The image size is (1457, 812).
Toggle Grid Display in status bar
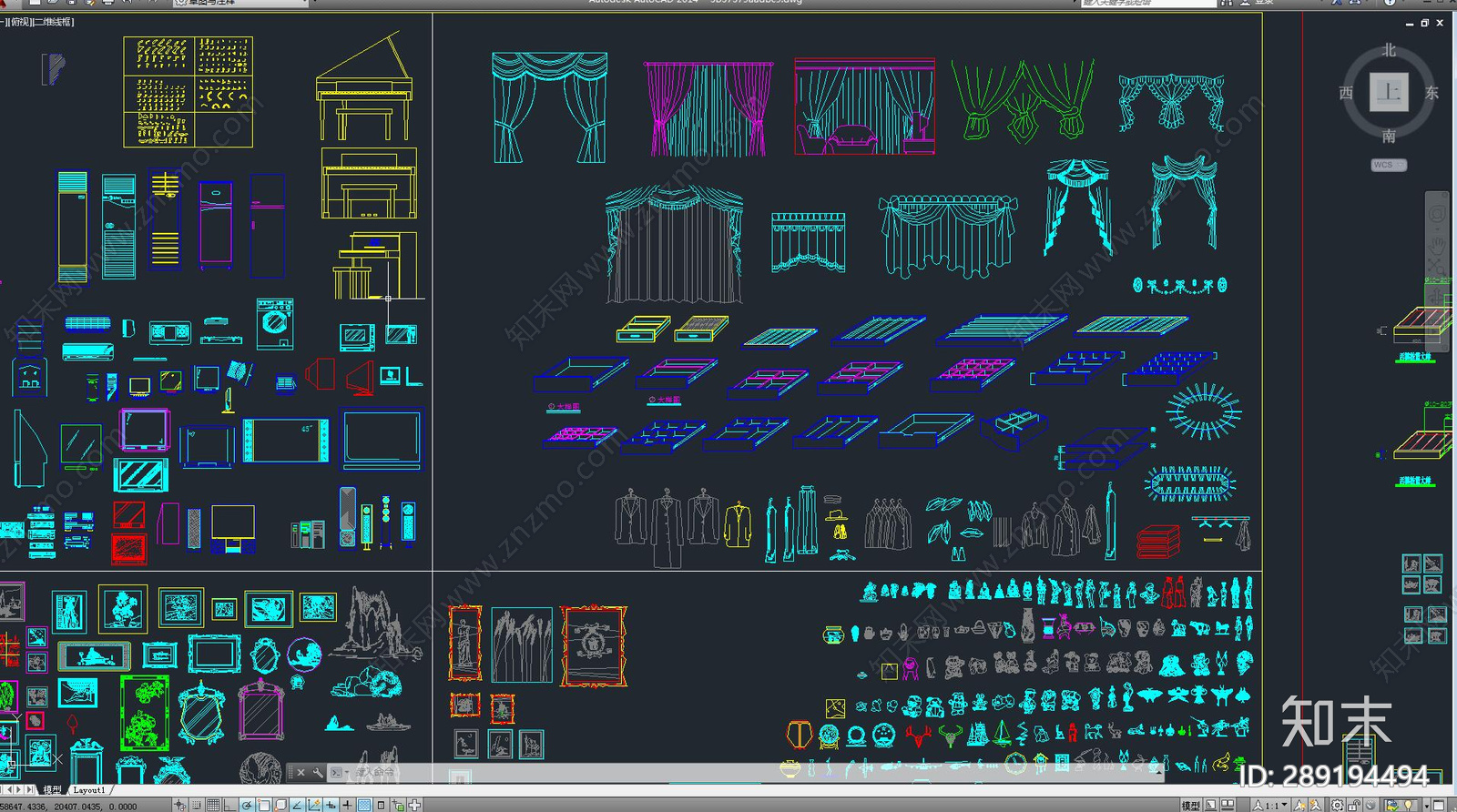point(212,806)
